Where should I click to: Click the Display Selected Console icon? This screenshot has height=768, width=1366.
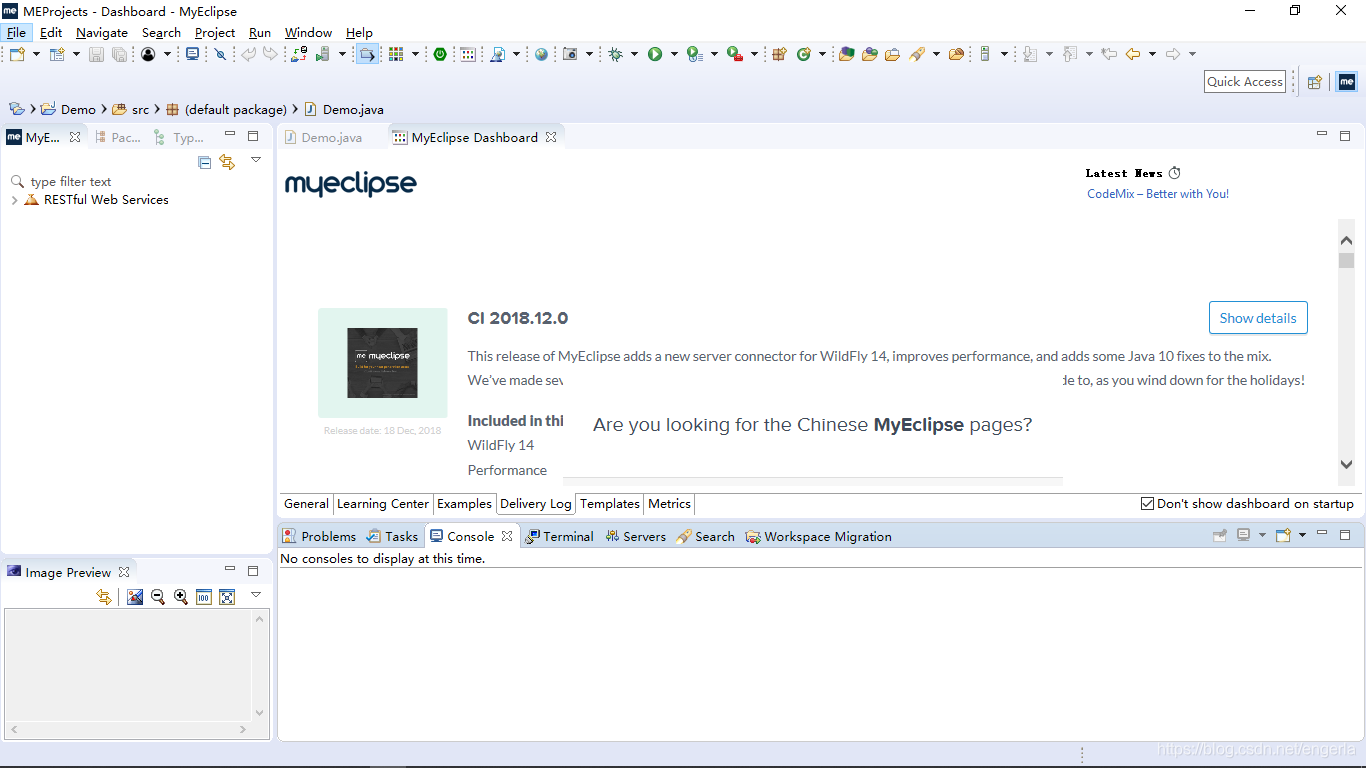pos(1243,535)
